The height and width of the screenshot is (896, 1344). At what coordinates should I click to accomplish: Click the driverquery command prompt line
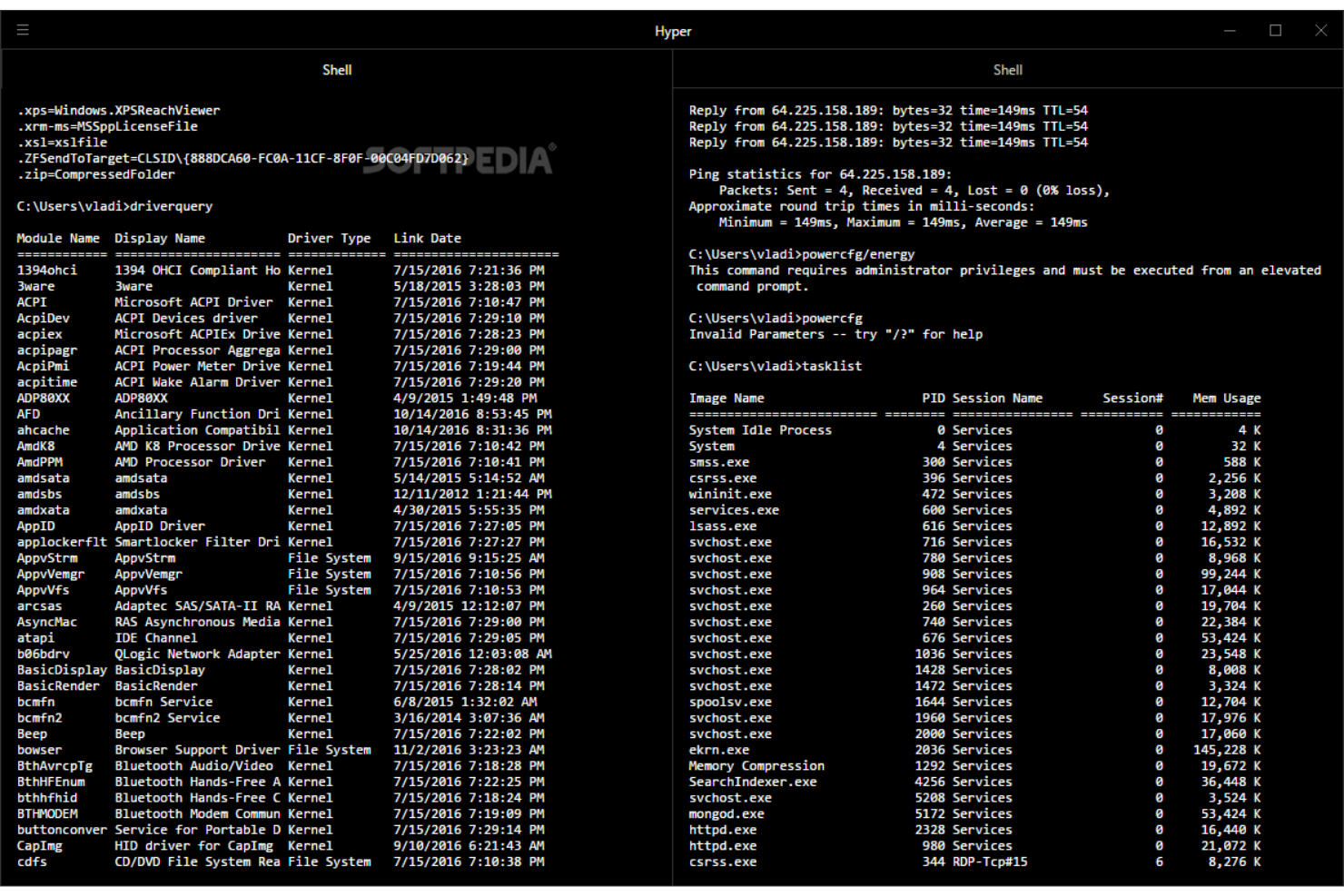(114, 206)
